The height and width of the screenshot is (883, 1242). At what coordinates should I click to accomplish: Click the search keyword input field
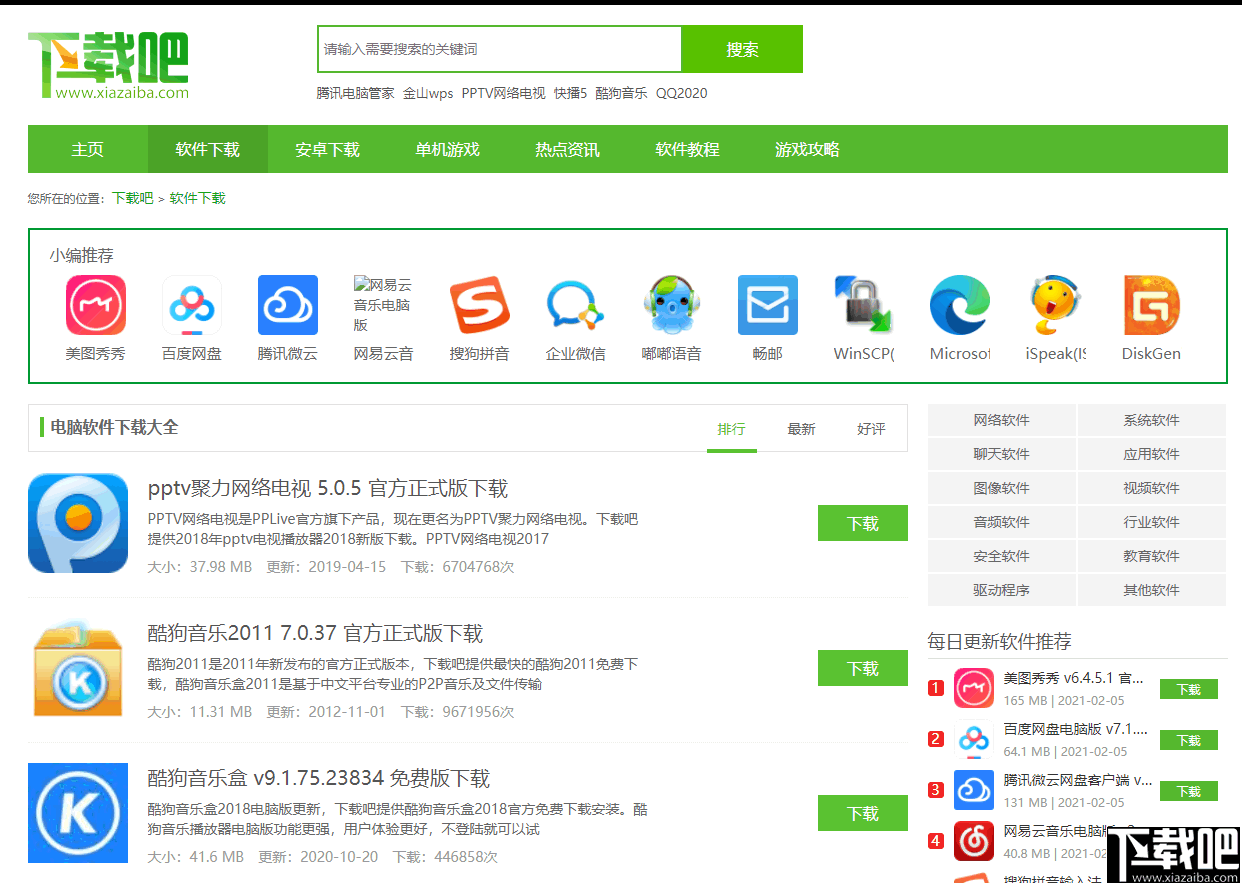tap(498, 49)
